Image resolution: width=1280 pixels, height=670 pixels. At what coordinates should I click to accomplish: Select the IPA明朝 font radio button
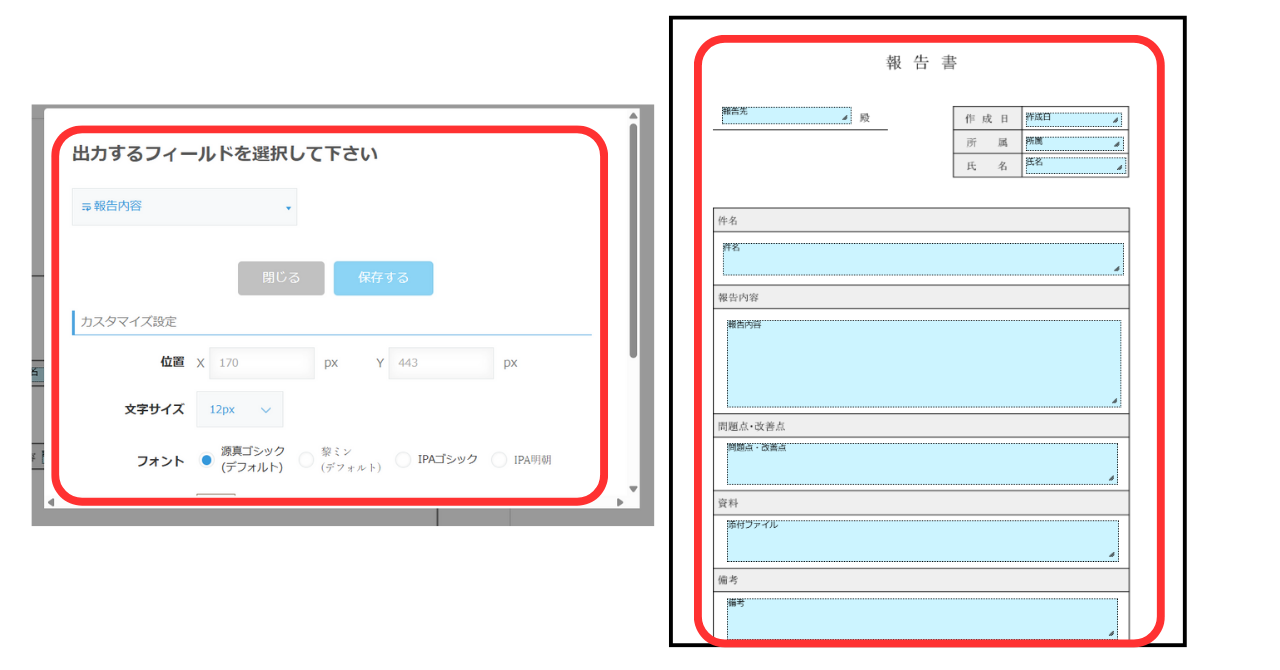(499, 460)
